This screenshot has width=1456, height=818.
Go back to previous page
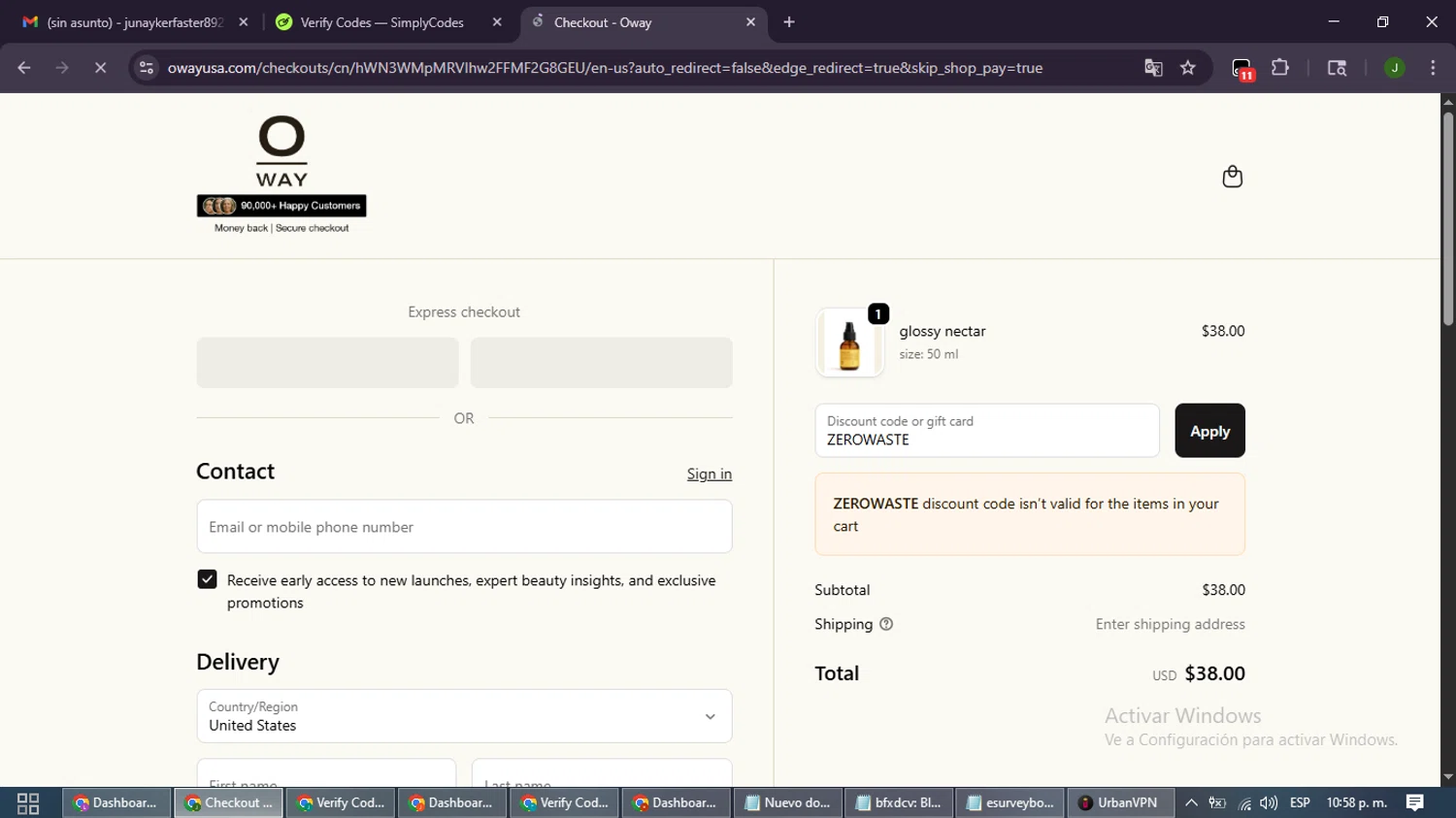(24, 68)
